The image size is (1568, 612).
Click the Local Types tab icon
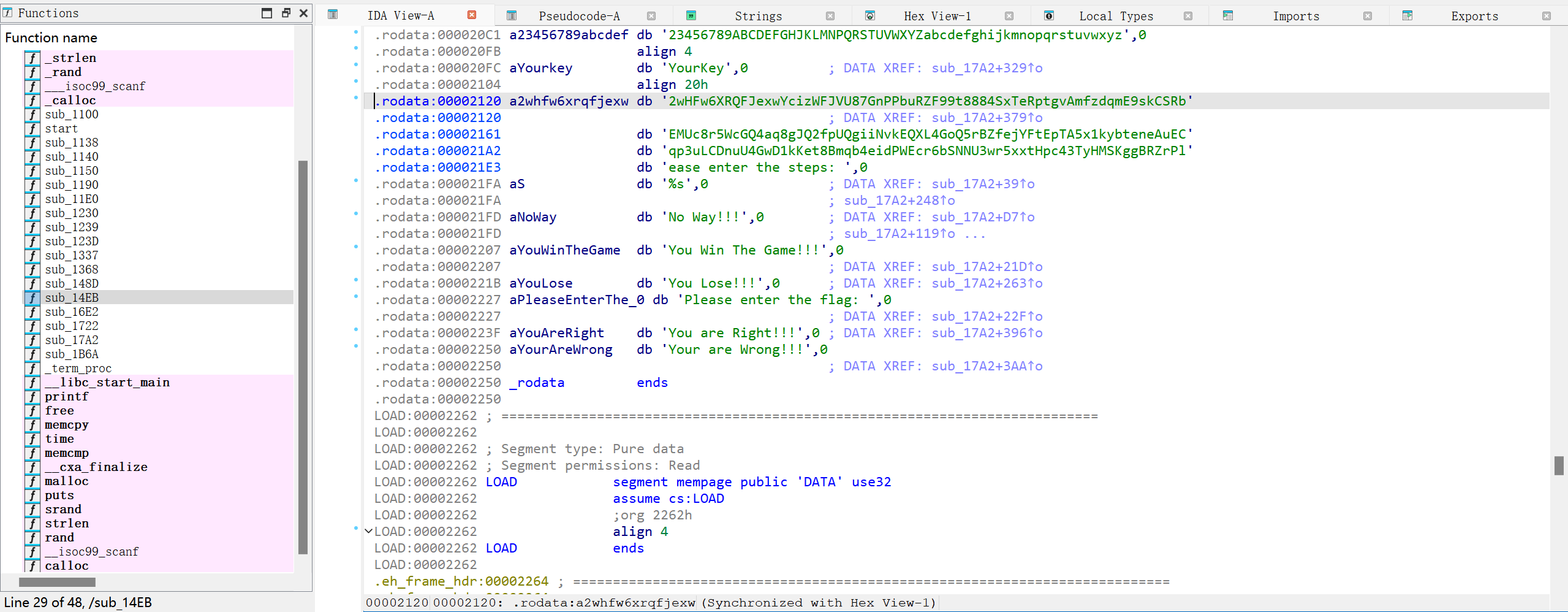(1048, 16)
